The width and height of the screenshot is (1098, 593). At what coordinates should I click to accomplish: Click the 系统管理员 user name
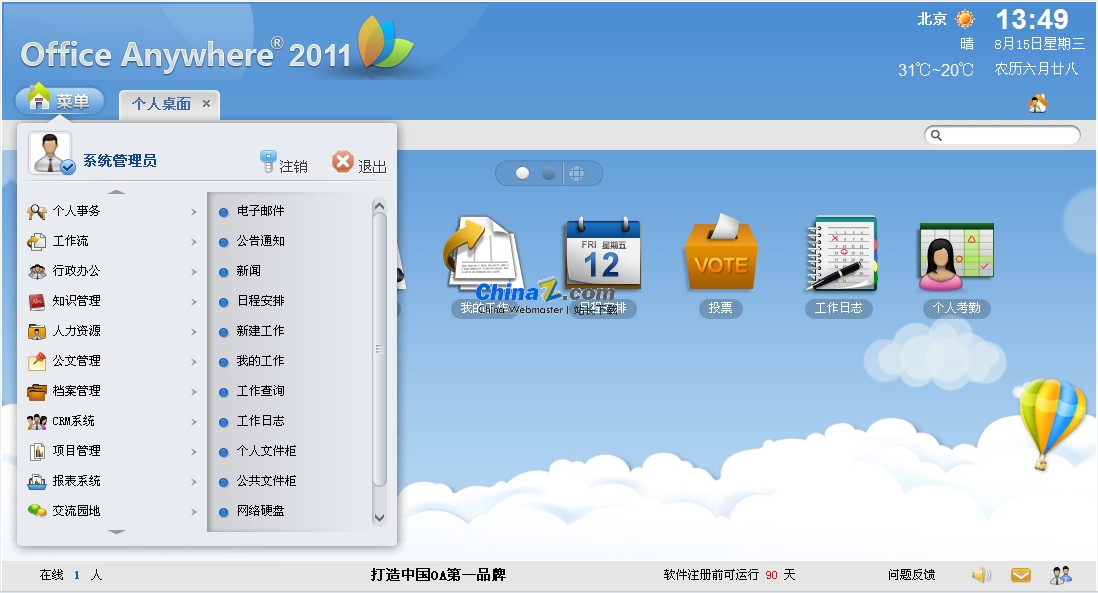[120, 160]
